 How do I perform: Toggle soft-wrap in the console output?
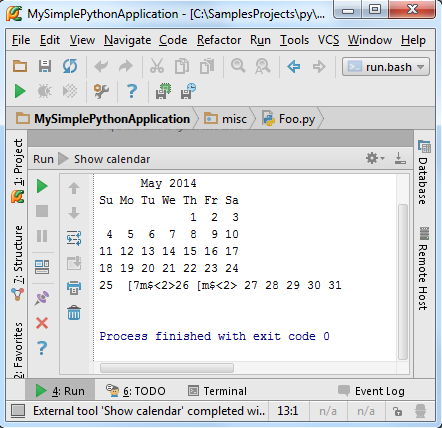pos(74,238)
